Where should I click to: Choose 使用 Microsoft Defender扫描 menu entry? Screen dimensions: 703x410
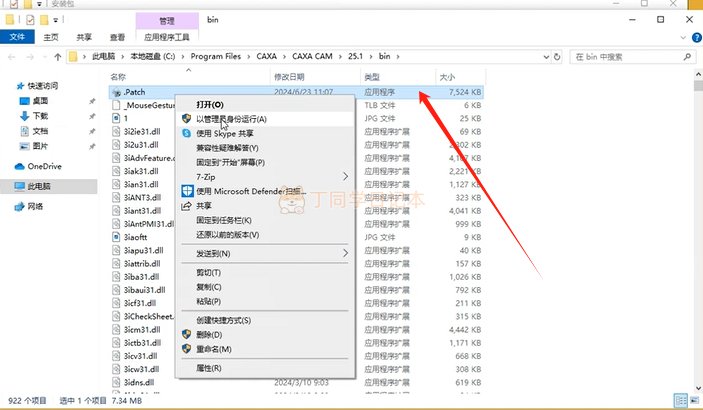(265, 191)
